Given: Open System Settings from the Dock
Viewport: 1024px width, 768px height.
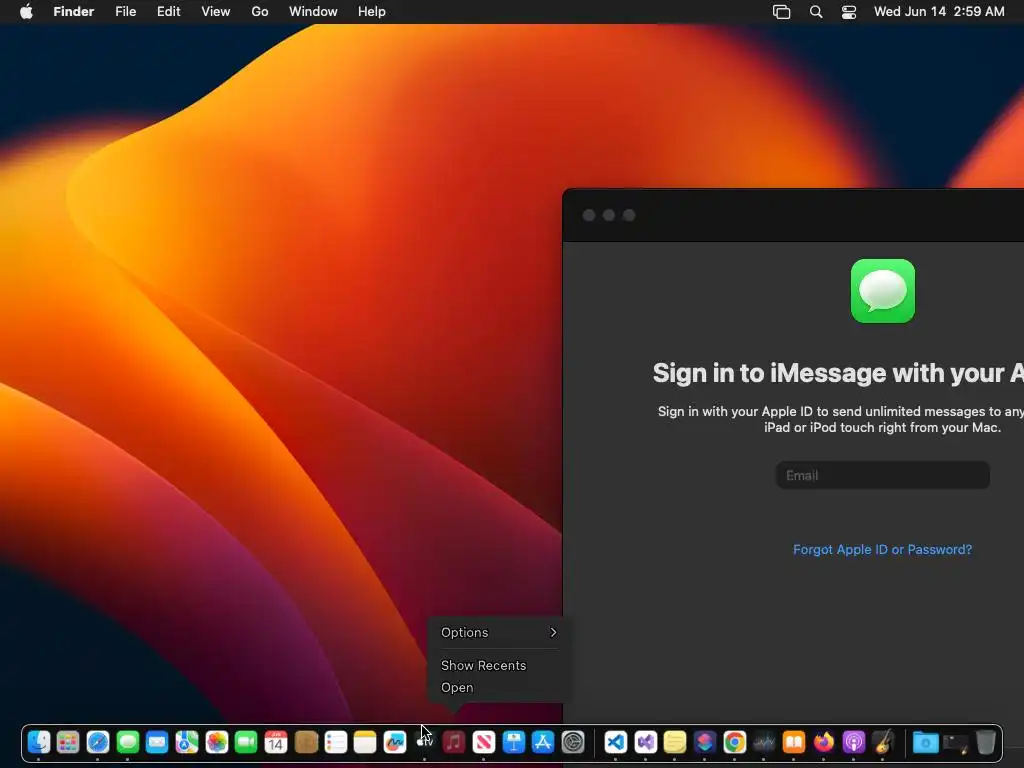Looking at the screenshot, I should (573, 743).
